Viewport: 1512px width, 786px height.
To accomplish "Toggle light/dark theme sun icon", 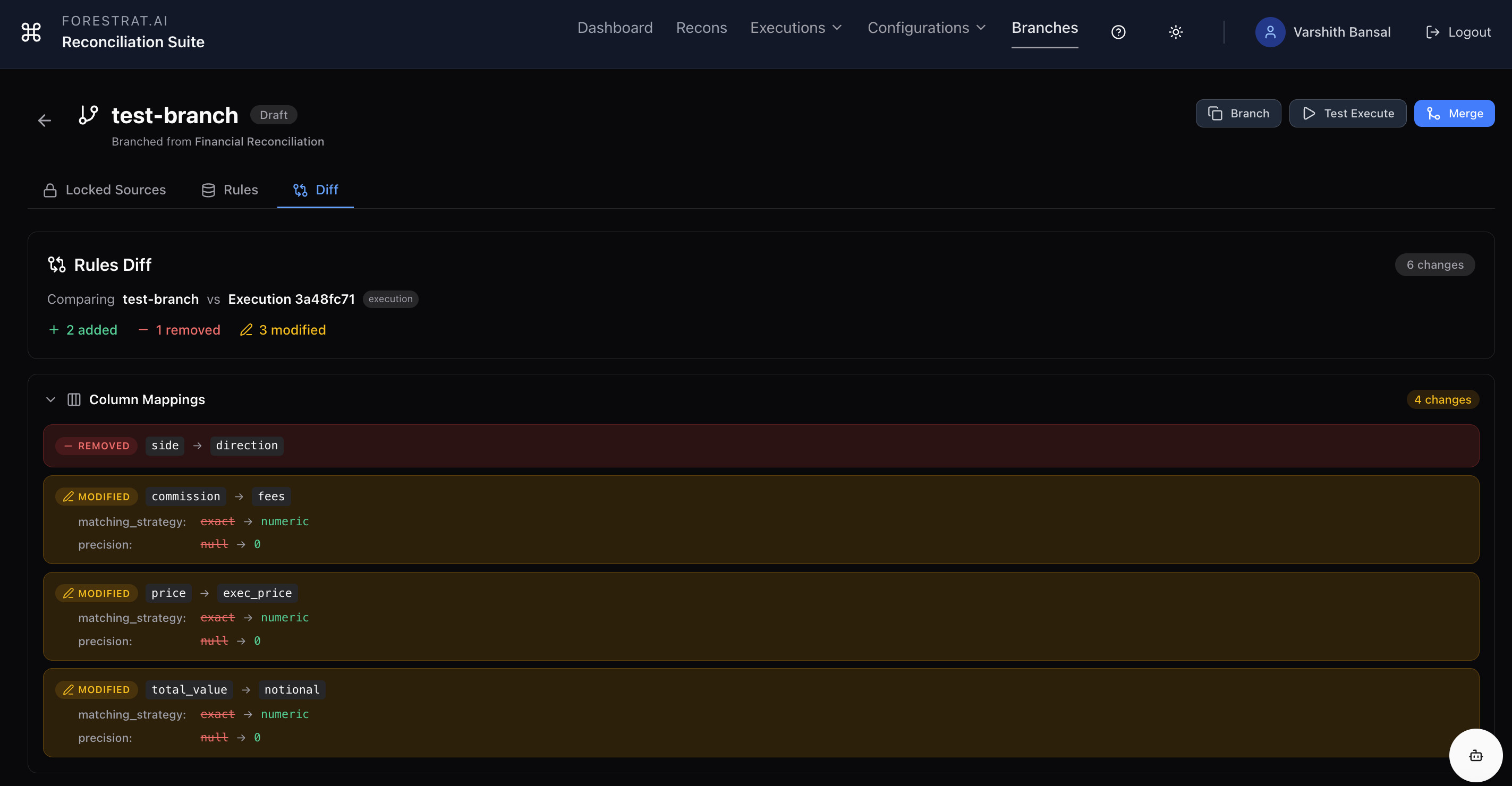I will click(x=1175, y=32).
